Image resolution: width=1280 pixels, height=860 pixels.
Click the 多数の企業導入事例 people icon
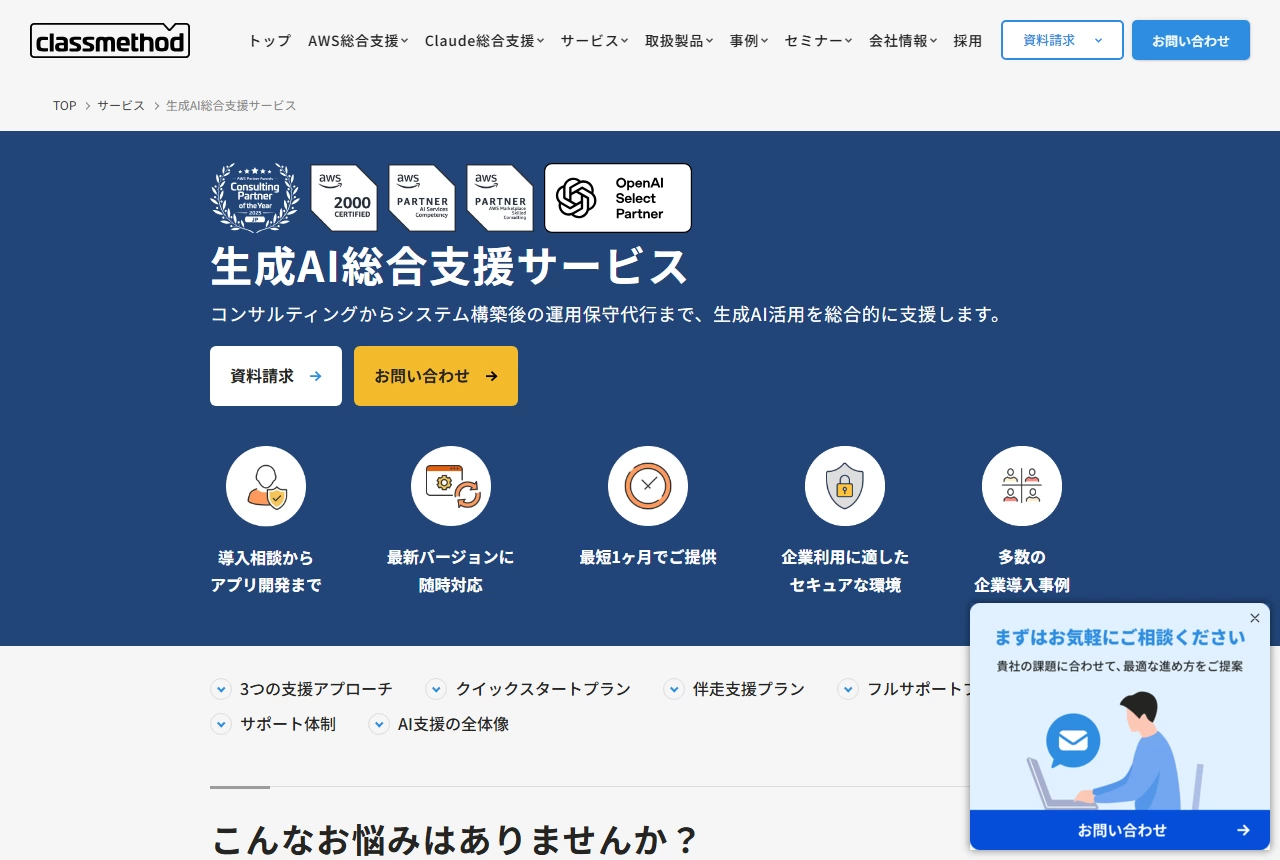(1022, 486)
